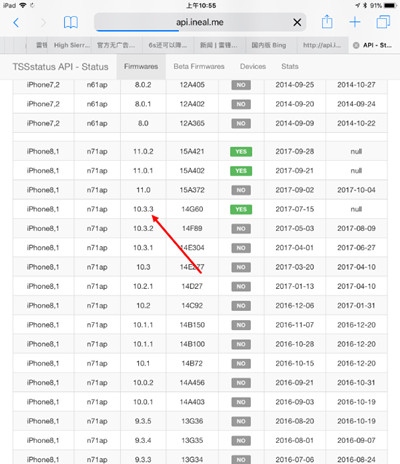The image size is (400, 464).
Task: Select build cell 13G35
Action: [x=192, y=440]
